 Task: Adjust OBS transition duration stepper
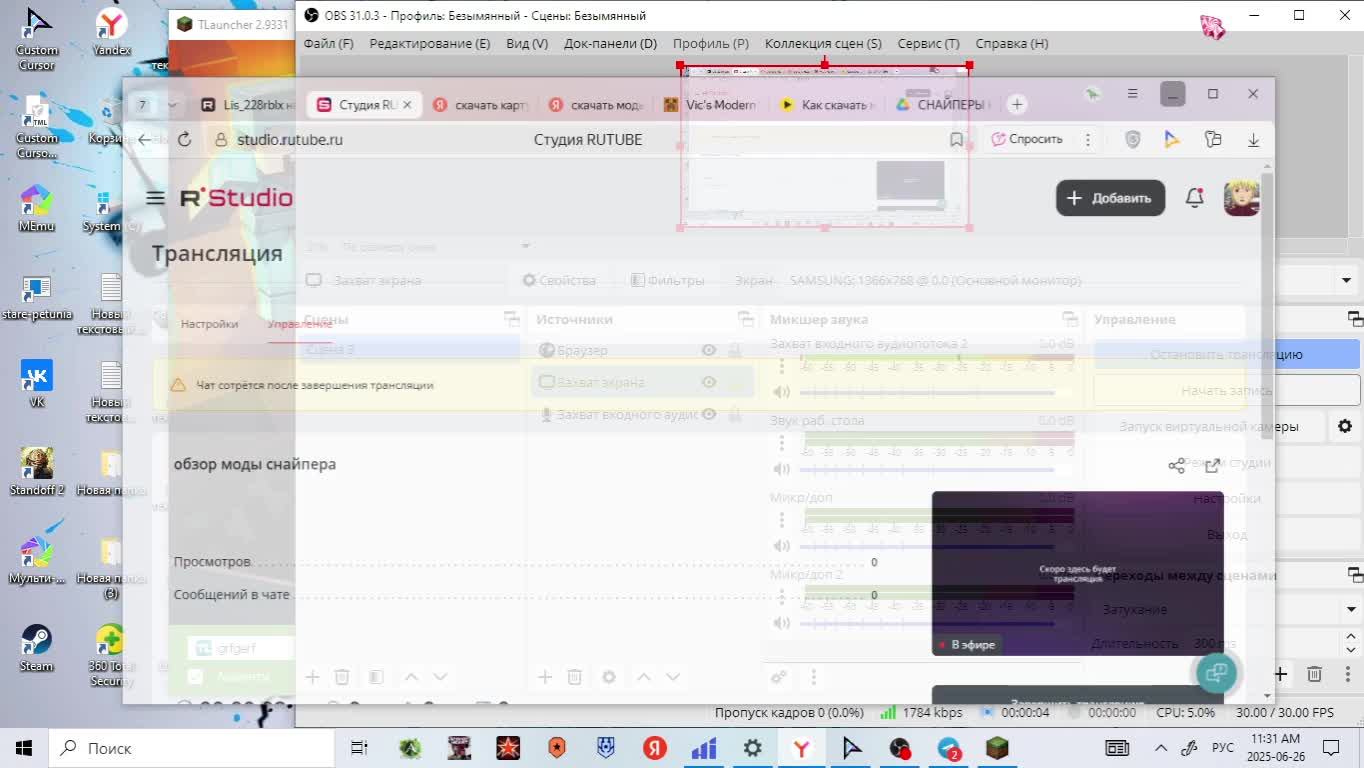click(x=1351, y=643)
